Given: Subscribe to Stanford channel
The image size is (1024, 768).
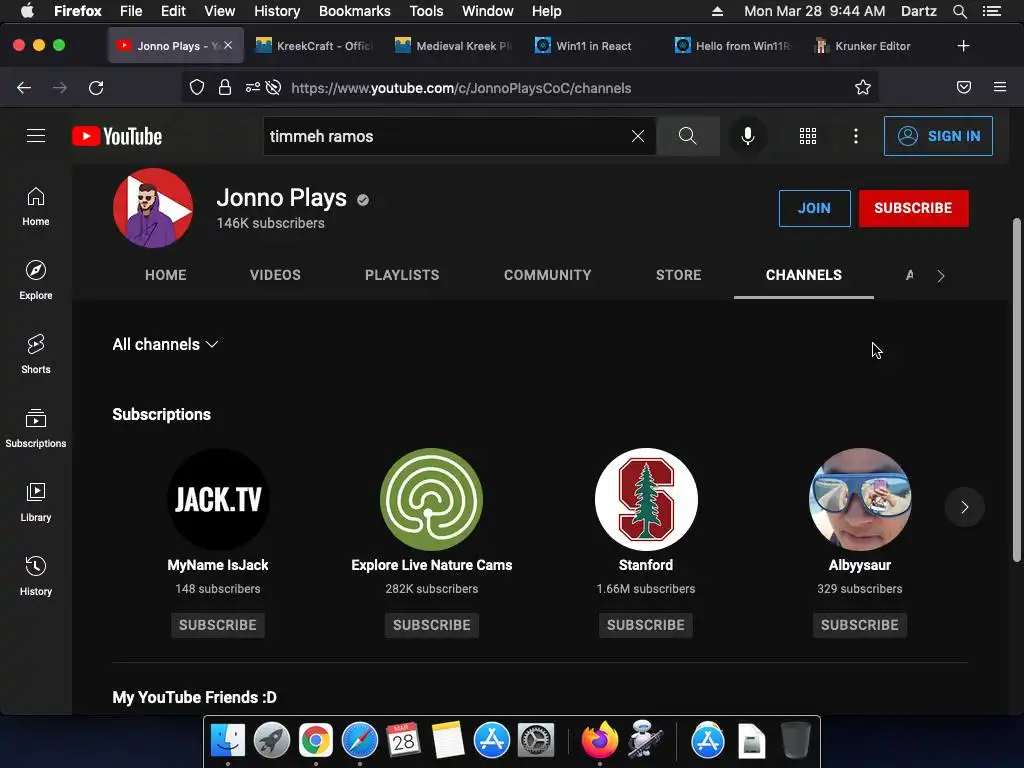Looking at the screenshot, I should click(646, 625).
